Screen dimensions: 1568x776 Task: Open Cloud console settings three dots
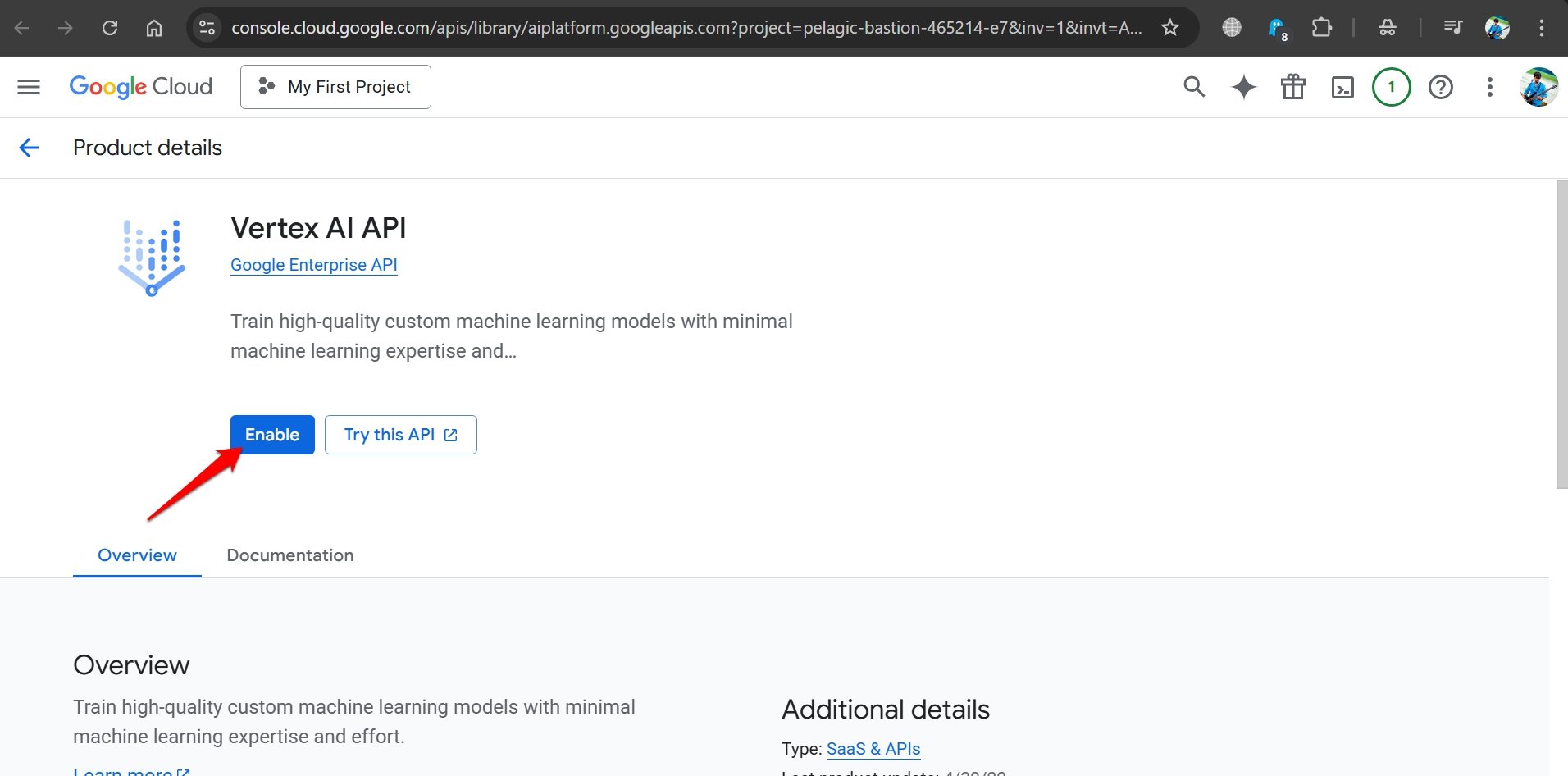[1490, 87]
